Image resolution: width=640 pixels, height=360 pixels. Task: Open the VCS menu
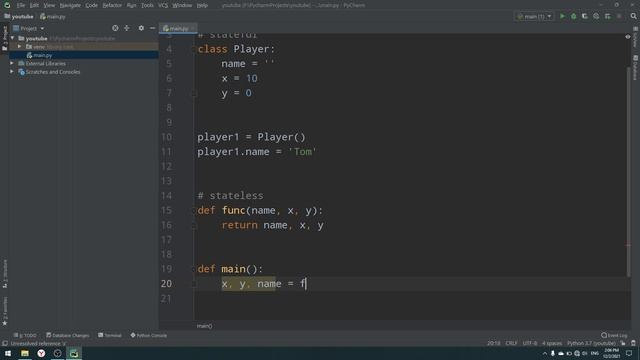163,5
